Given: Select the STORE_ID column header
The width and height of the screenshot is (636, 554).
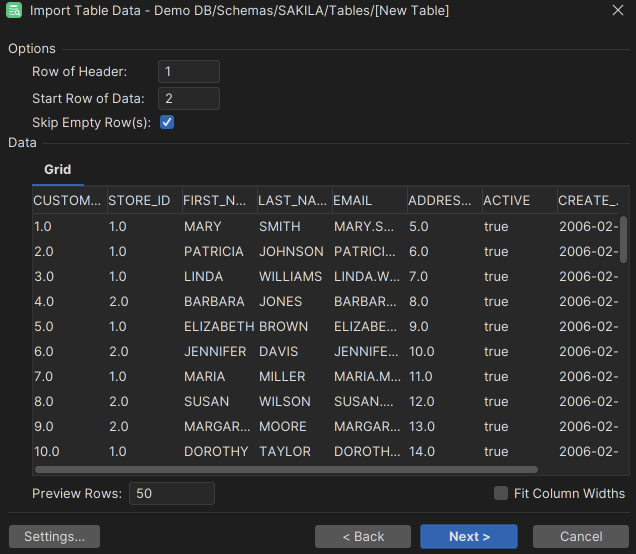Looking at the screenshot, I should pyautogui.click(x=142, y=200).
